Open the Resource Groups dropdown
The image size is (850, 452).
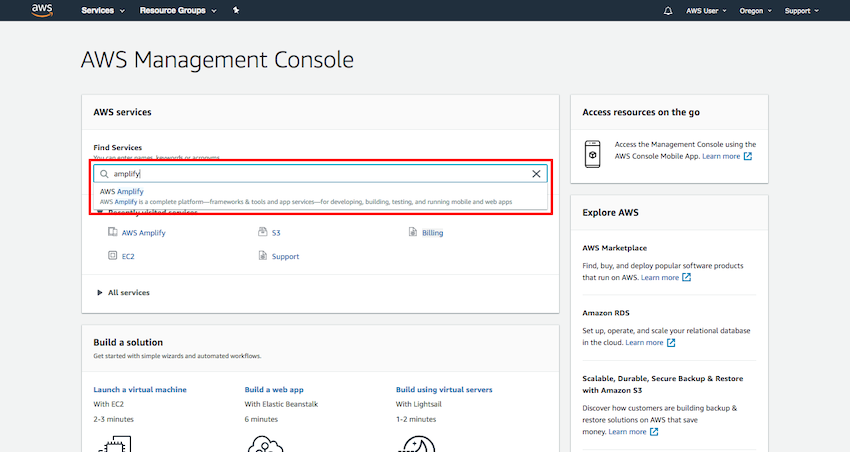tap(178, 11)
